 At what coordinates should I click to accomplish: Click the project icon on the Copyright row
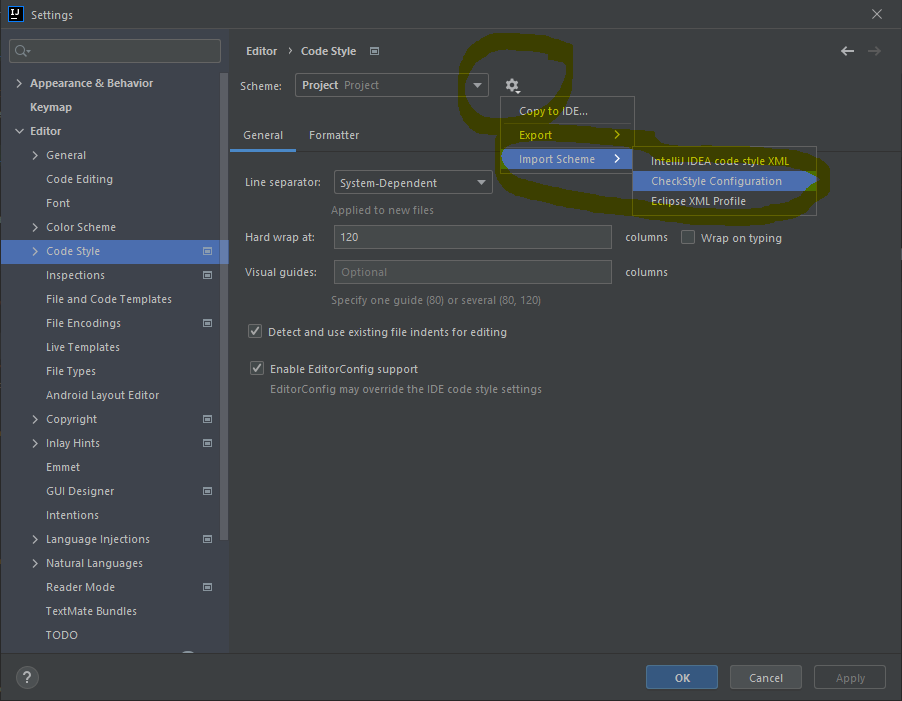point(208,419)
